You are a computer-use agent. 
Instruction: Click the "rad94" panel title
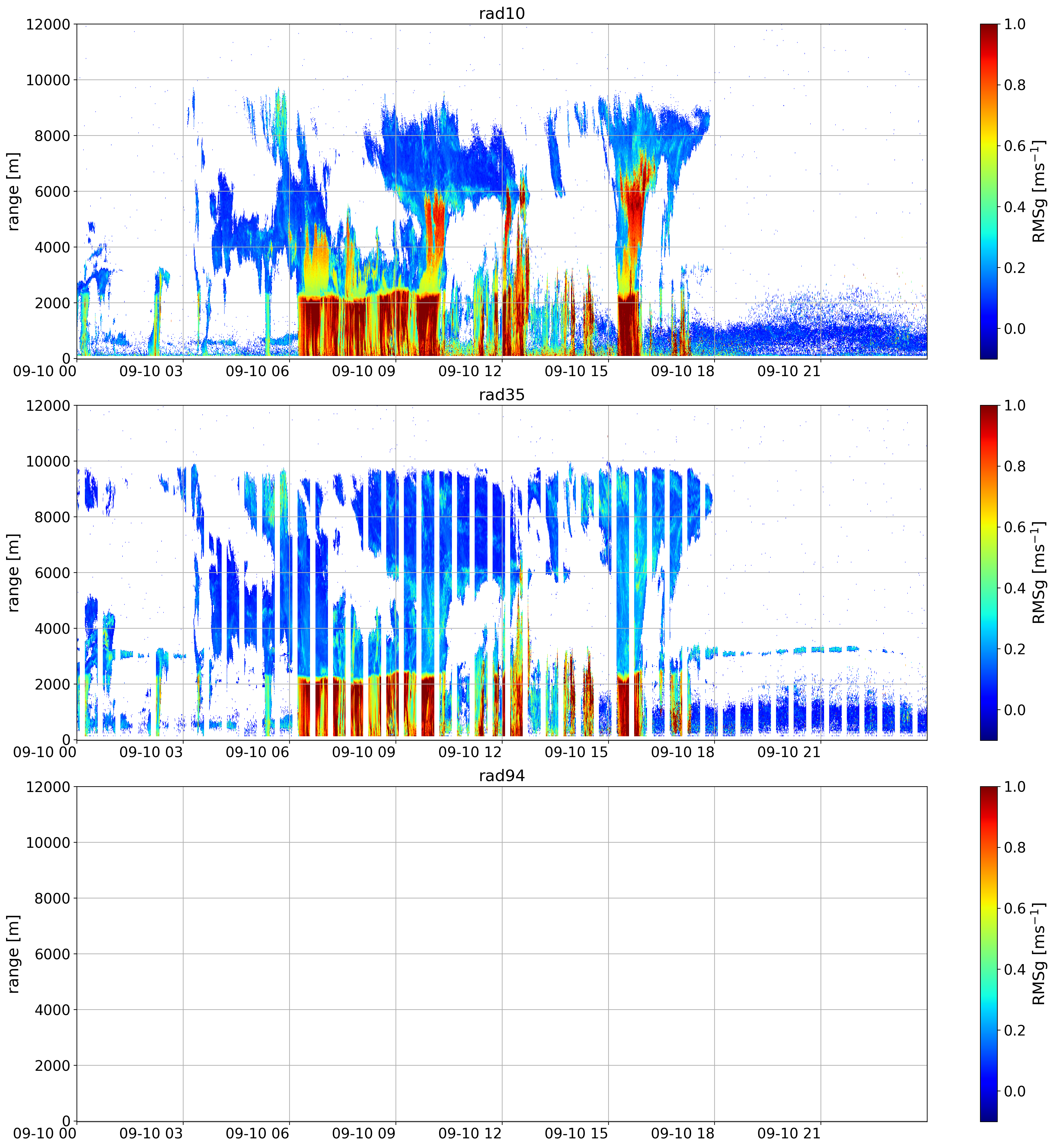pos(501,776)
